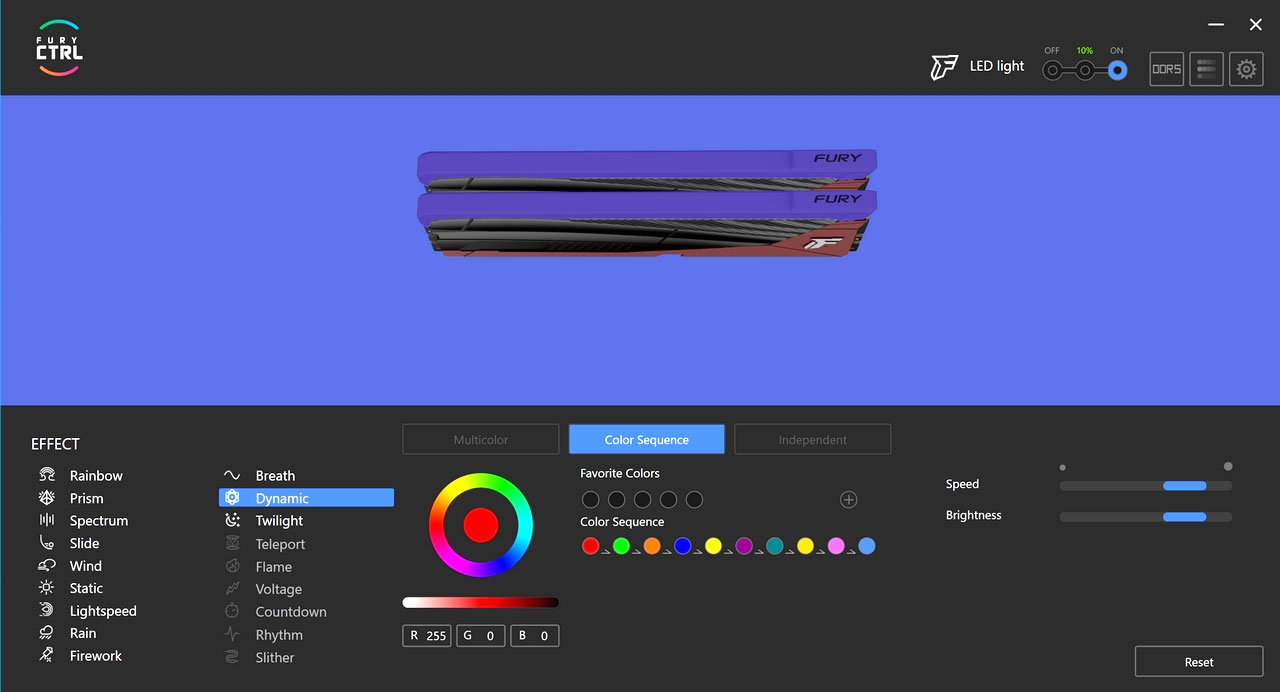Screen dimensions: 1280x692
Task: Click the FURY CTRL logo
Action: tap(59, 48)
